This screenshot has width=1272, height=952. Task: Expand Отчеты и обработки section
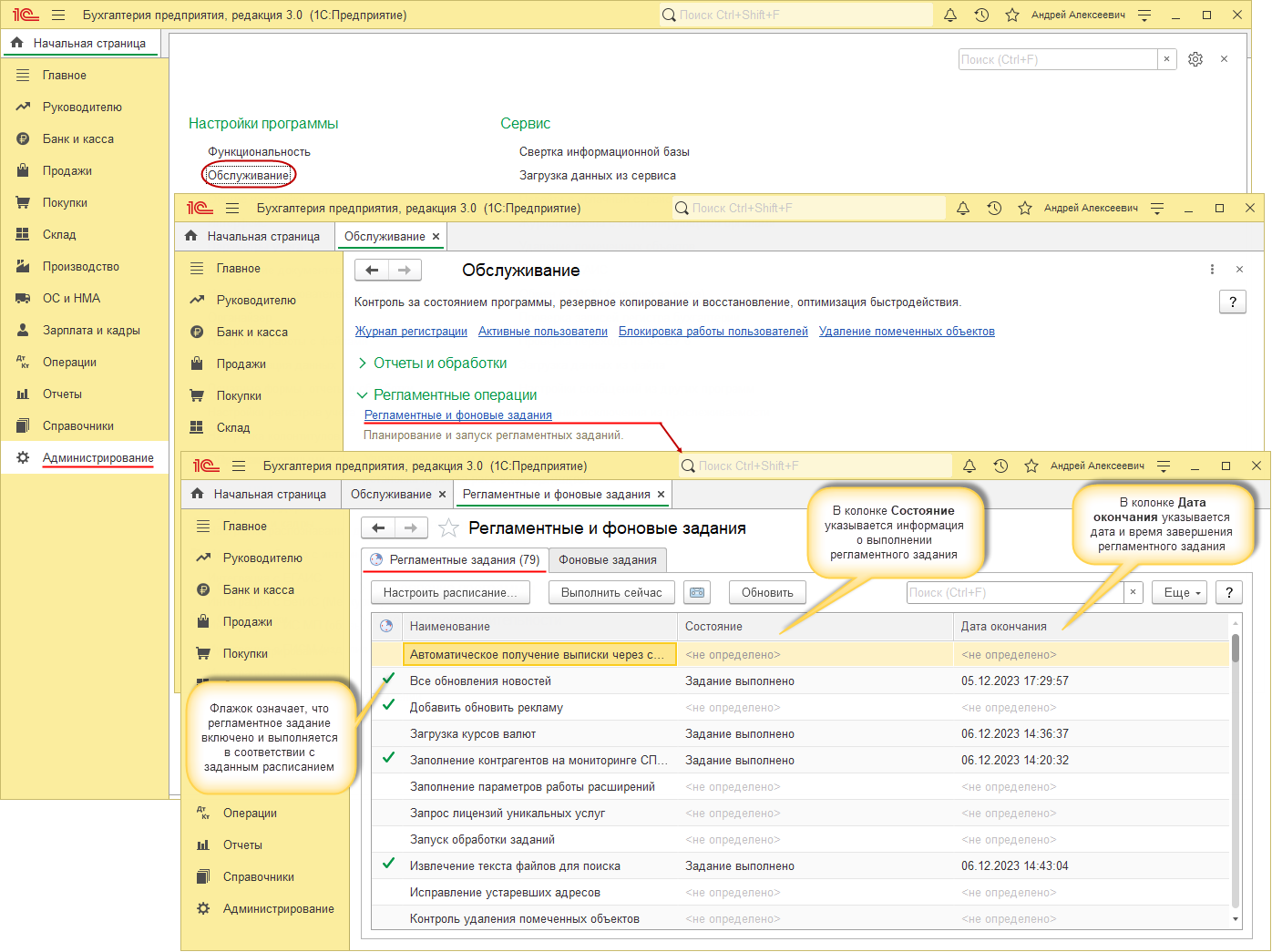tap(362, 363)
